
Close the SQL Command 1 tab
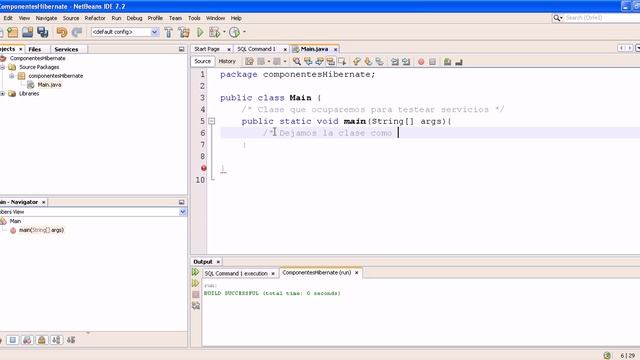point(285,49)
